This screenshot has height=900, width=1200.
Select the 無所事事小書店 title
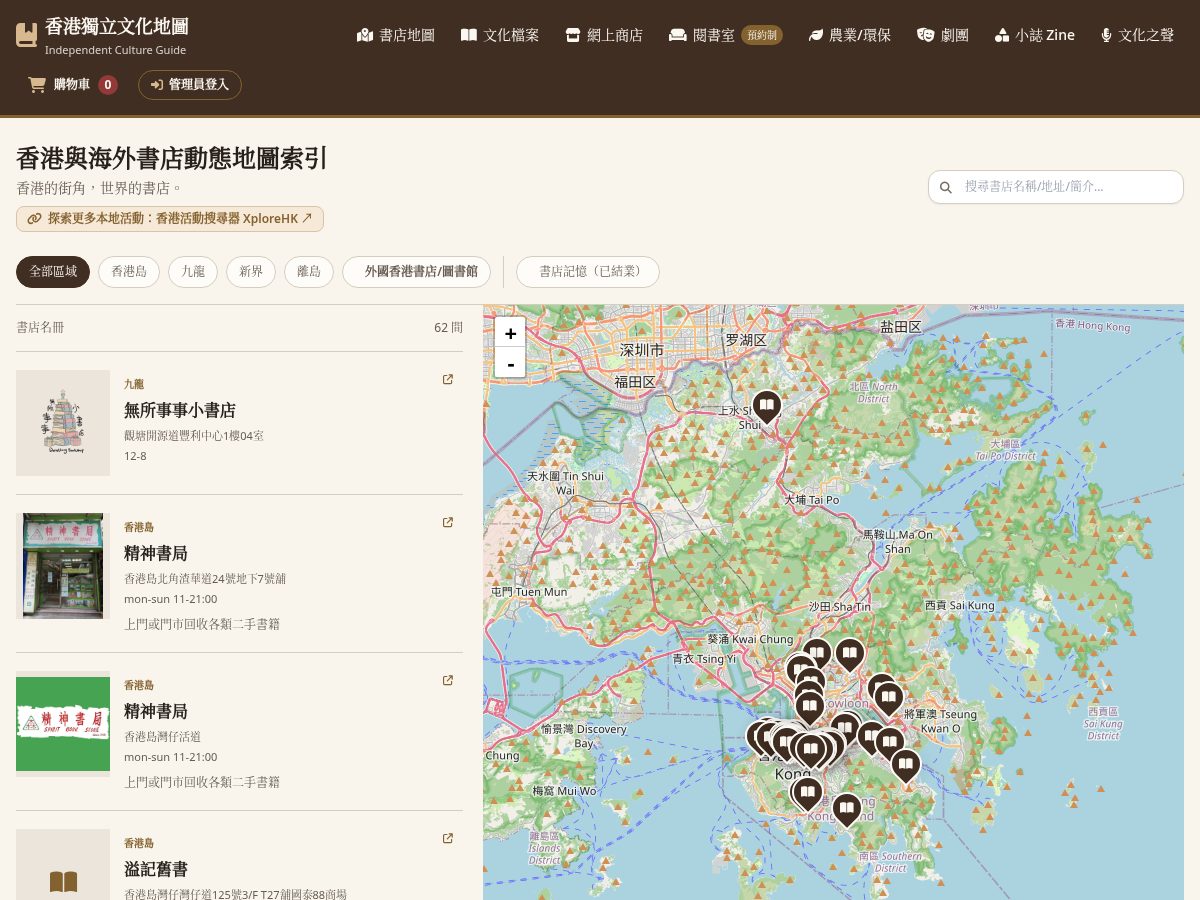(x=180, y=410)
